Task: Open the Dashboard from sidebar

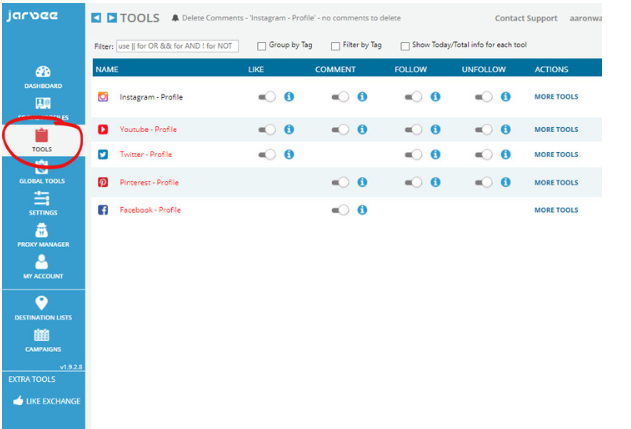Action: point(42,74)
